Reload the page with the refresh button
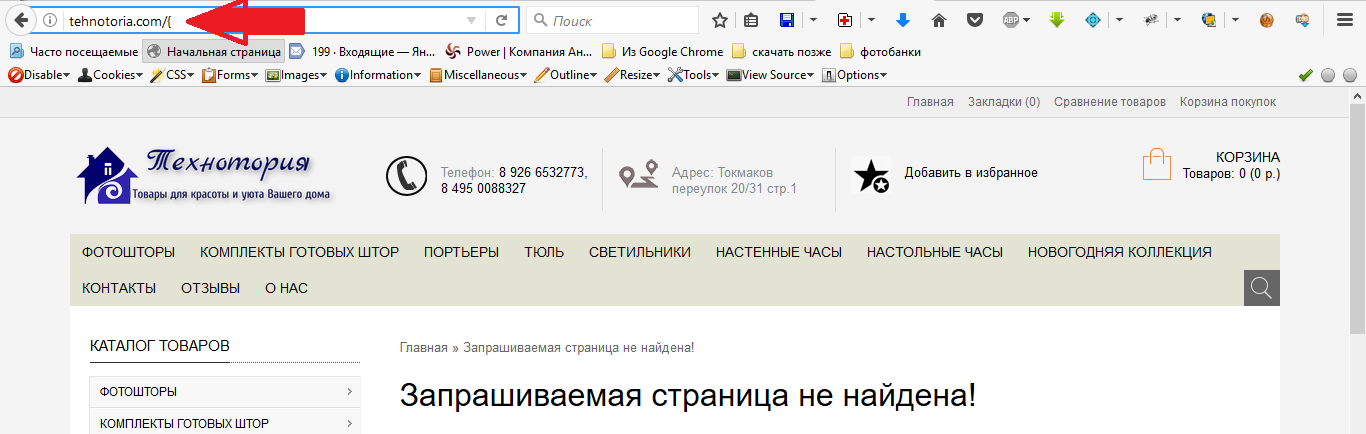The width and height of the screenshot is (1366, 434). (502, 20)
